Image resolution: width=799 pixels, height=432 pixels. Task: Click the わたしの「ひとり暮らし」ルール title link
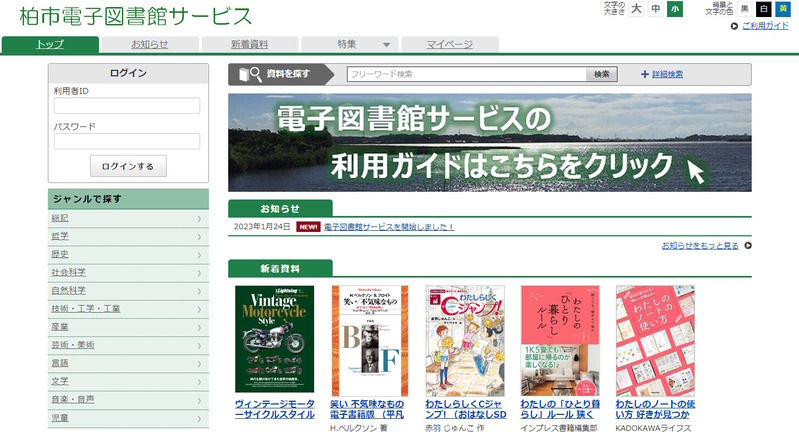tap(560, 409)
